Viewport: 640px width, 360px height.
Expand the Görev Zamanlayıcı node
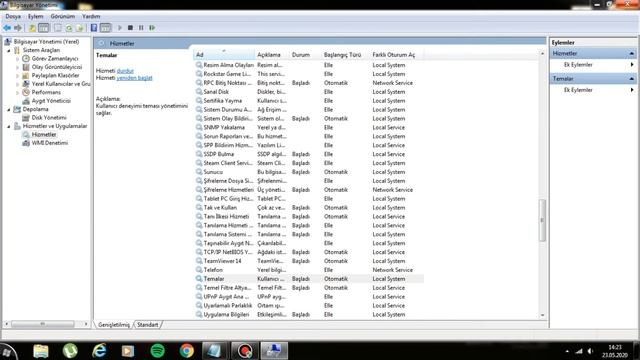(x=18, y=59)
